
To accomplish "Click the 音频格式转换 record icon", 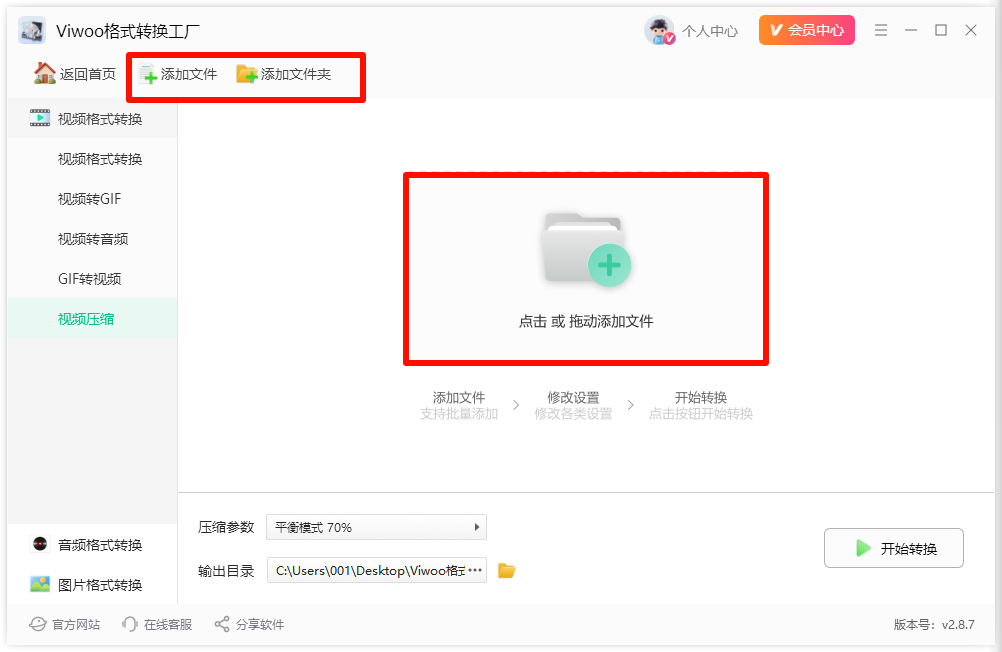I will (x=40, y=544).
